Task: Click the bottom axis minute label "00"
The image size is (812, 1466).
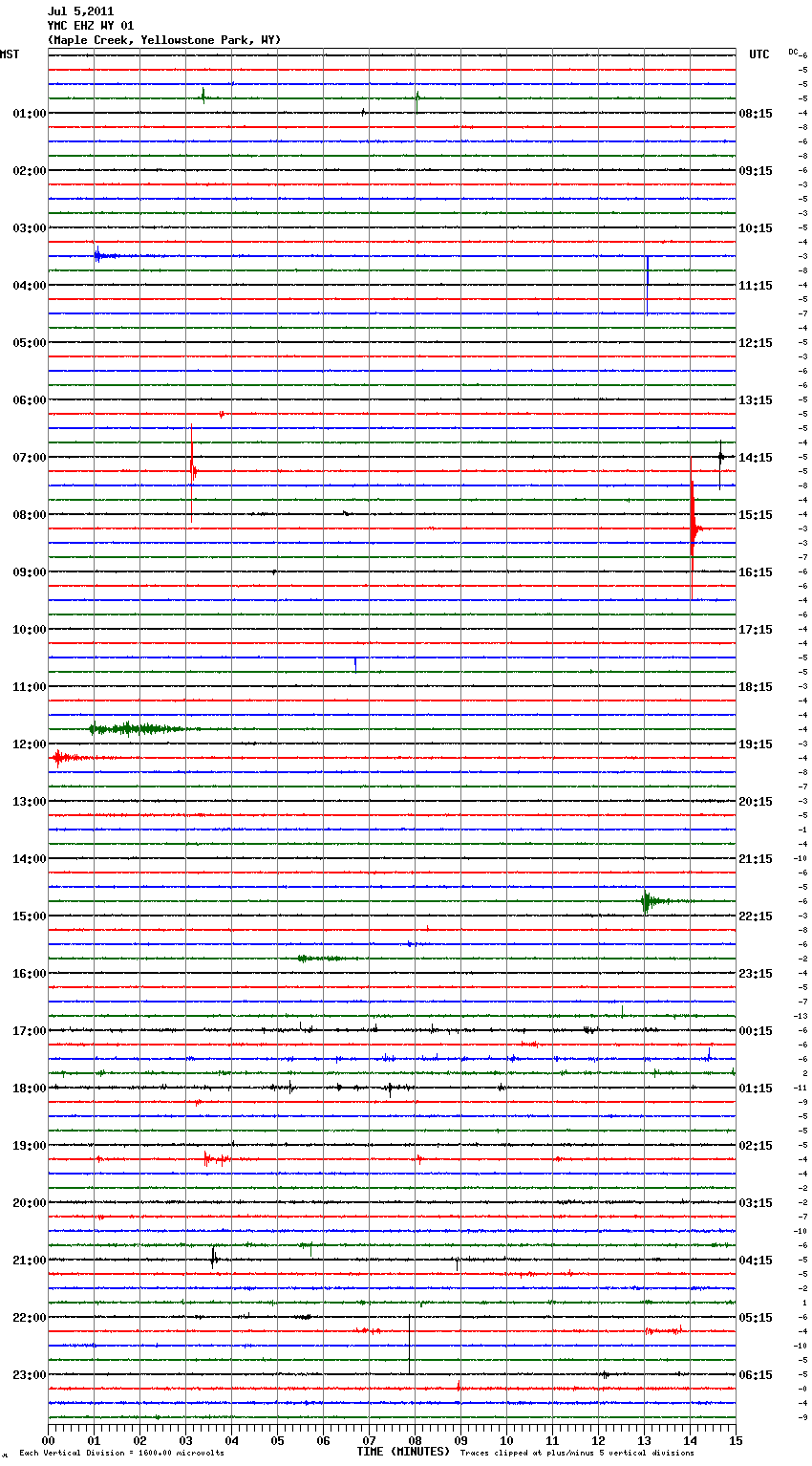Action: pyautogui.click(x=48, y=1440)
